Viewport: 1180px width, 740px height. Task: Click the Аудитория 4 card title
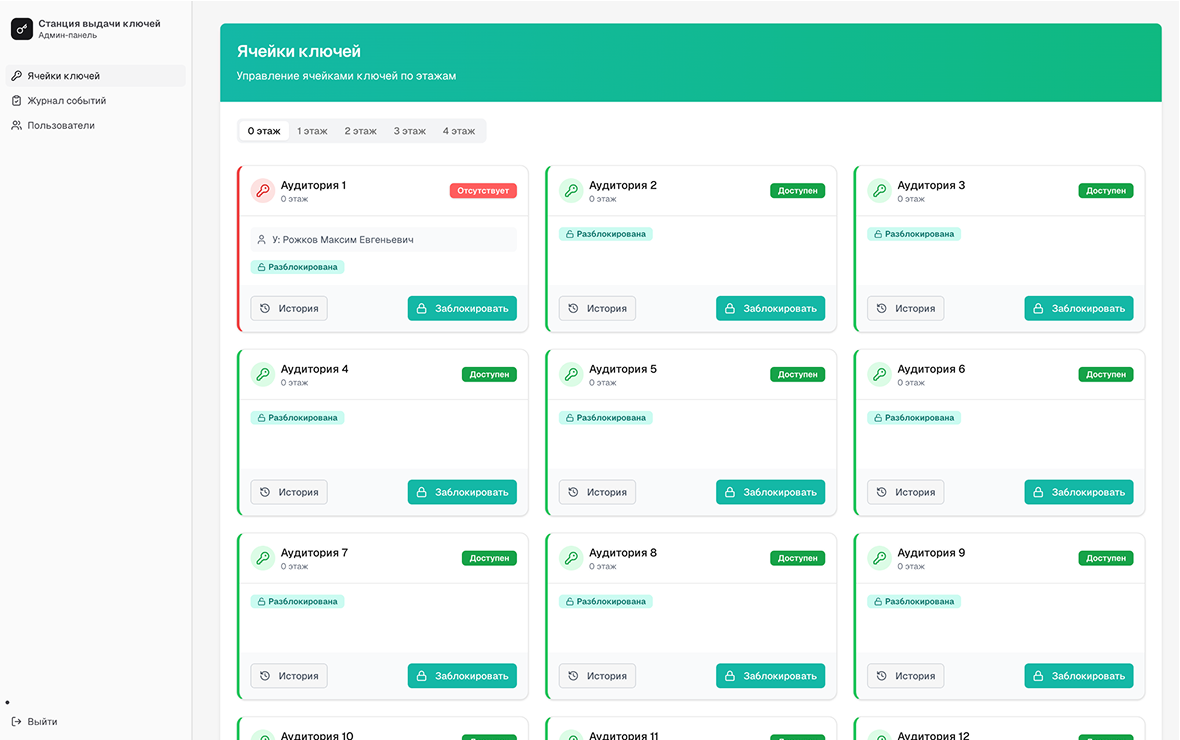pos(315,369)
